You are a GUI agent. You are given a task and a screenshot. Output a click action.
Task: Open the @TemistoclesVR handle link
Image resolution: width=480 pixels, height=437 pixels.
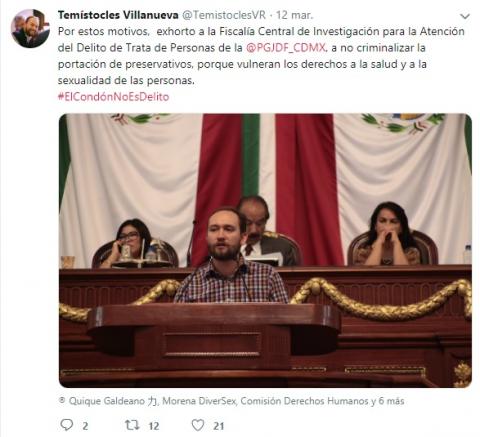tap(224, 15)
